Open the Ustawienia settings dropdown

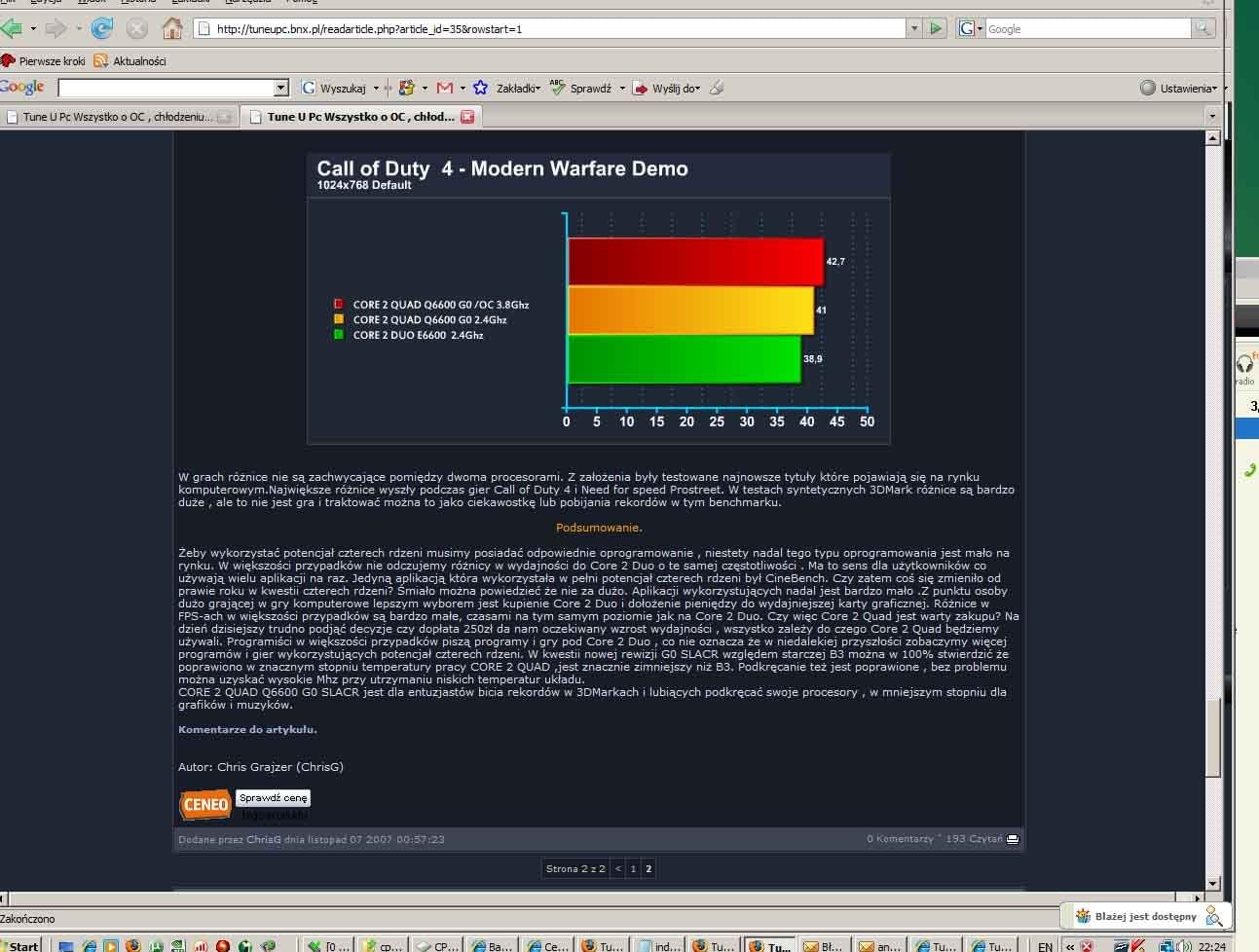pos(1182,88)
